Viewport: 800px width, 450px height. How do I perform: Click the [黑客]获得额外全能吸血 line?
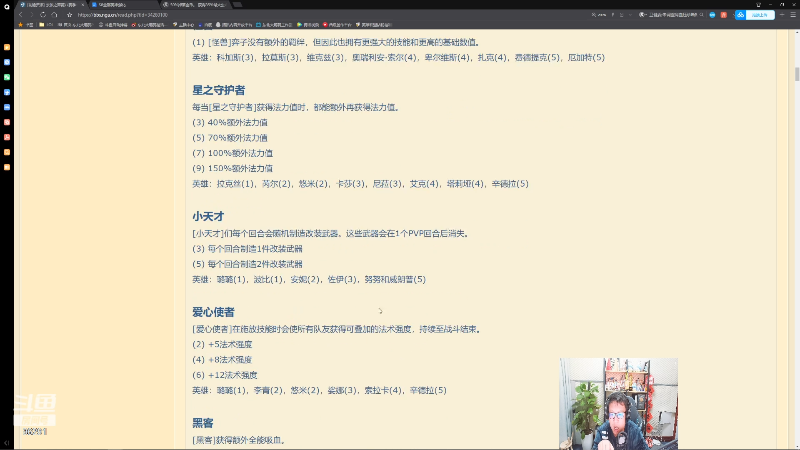pyautogui.click(x=239, y=440)
